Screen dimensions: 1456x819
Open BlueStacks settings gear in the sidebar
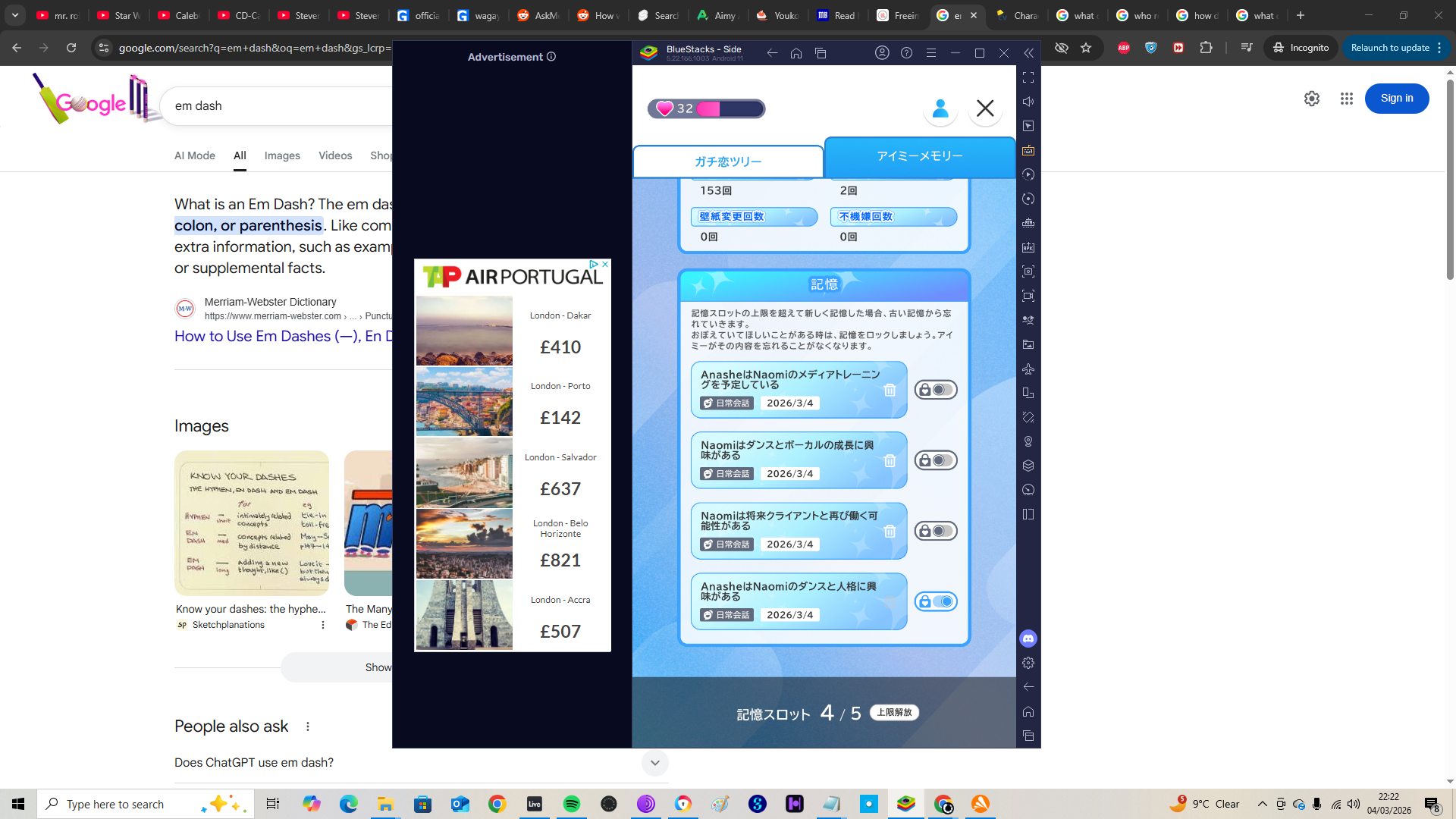pos(1028,663)
